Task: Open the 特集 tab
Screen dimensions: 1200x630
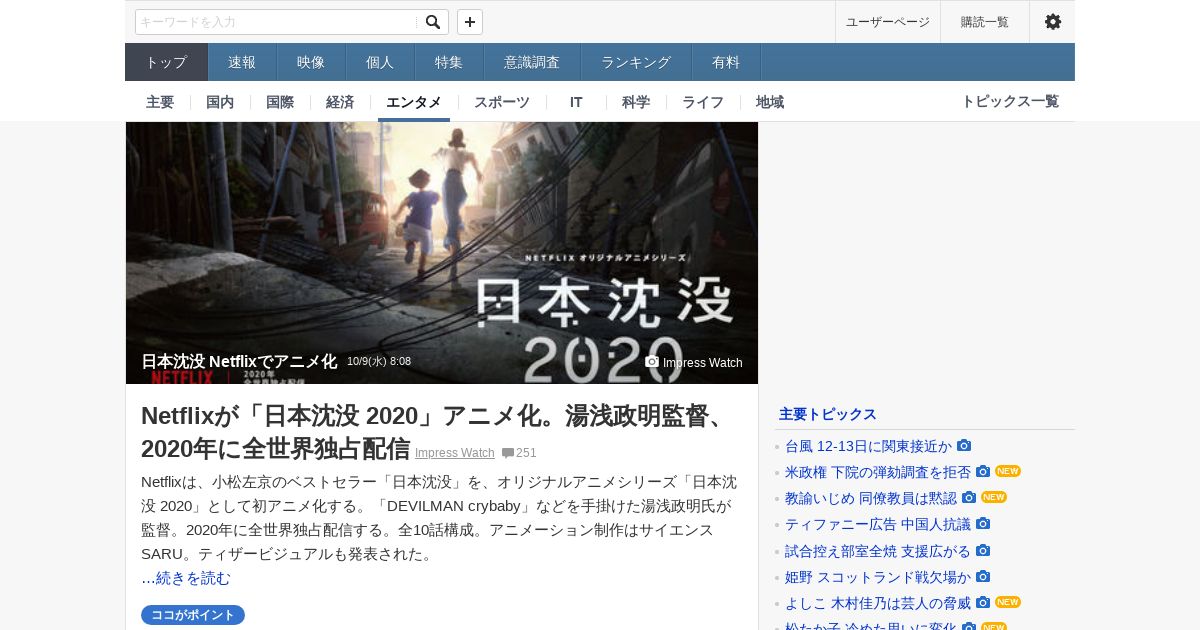Action: point(449,62)
